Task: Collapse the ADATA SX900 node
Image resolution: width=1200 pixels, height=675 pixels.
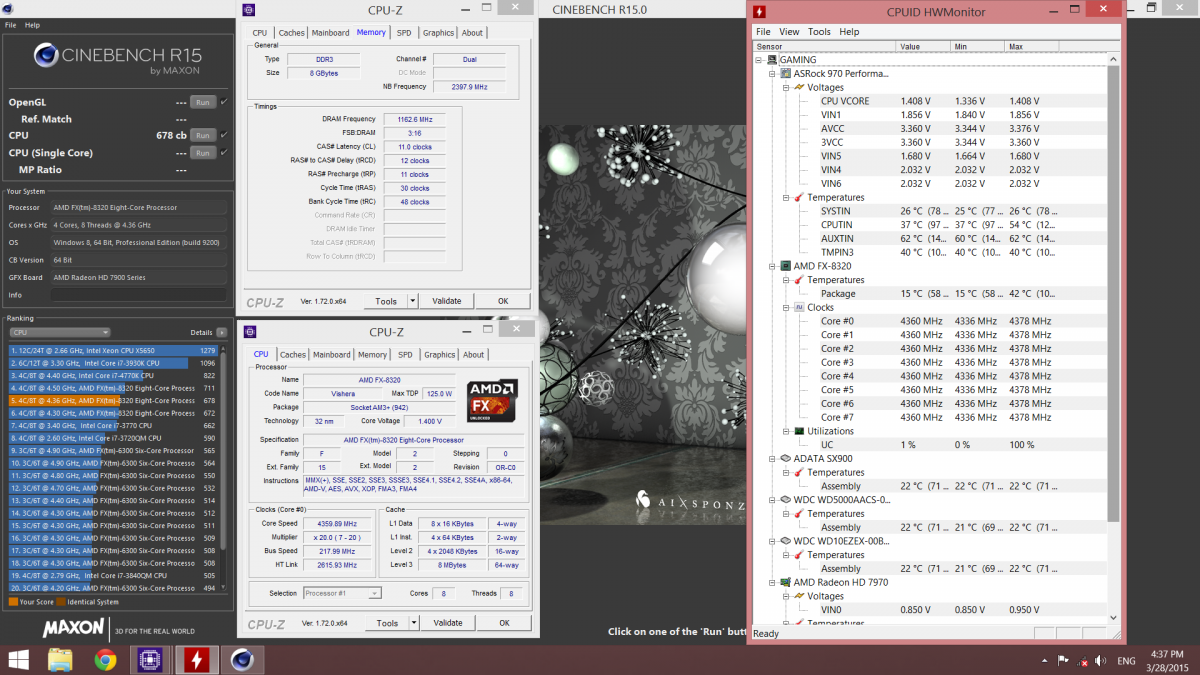Action: coord(773,459)
